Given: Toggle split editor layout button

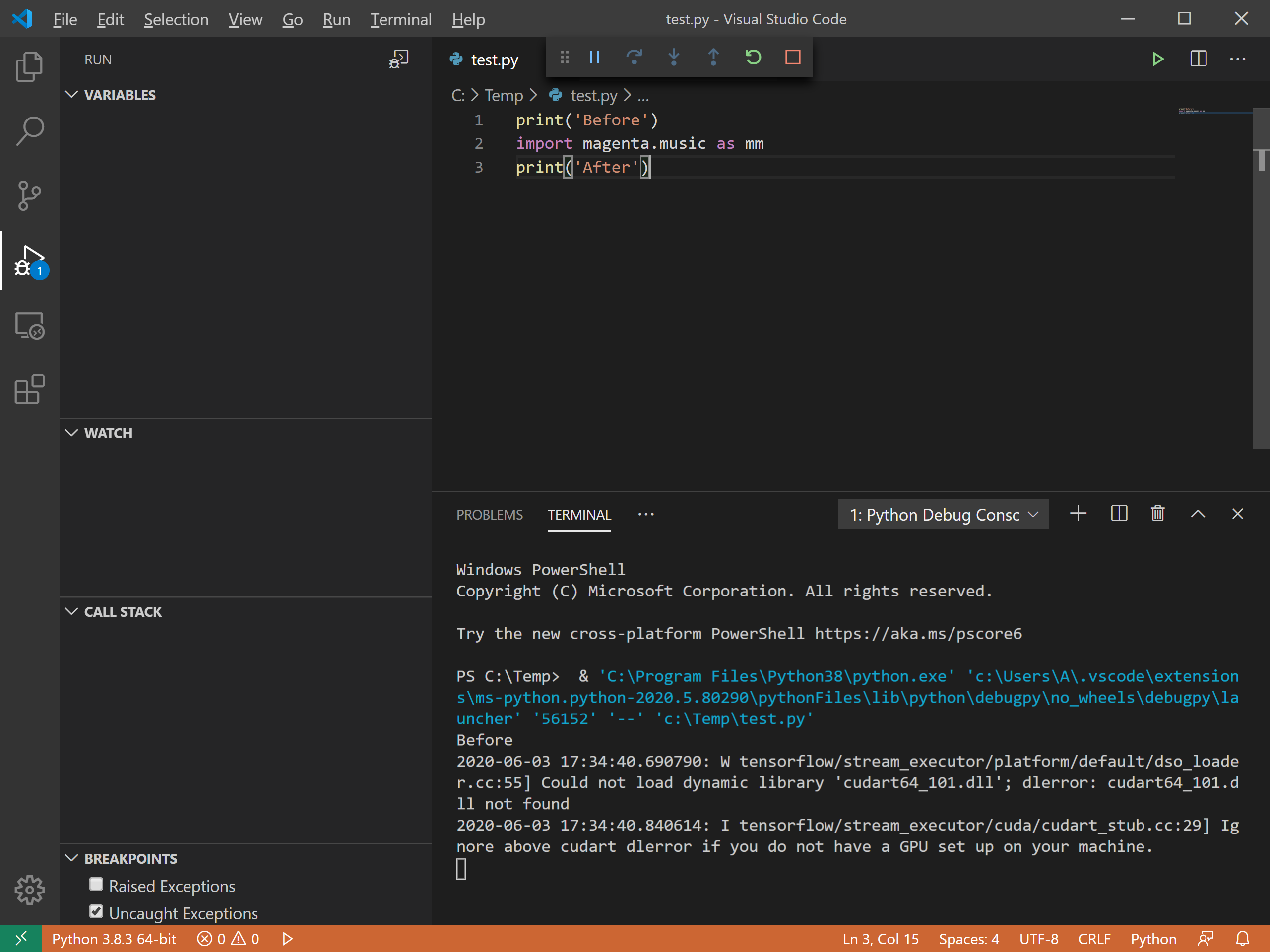Looking at the screenshot, I should 1198,59.
